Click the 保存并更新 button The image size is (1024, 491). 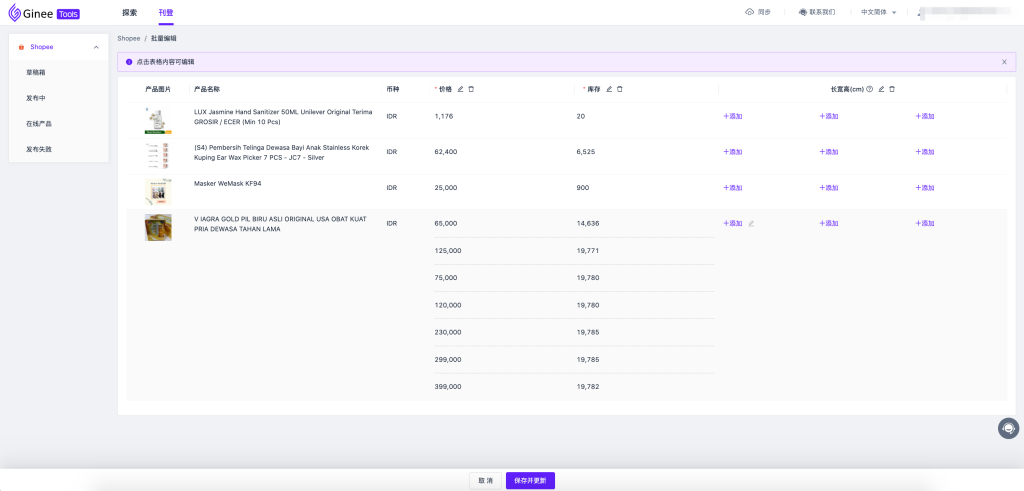[x=530, y=480]
